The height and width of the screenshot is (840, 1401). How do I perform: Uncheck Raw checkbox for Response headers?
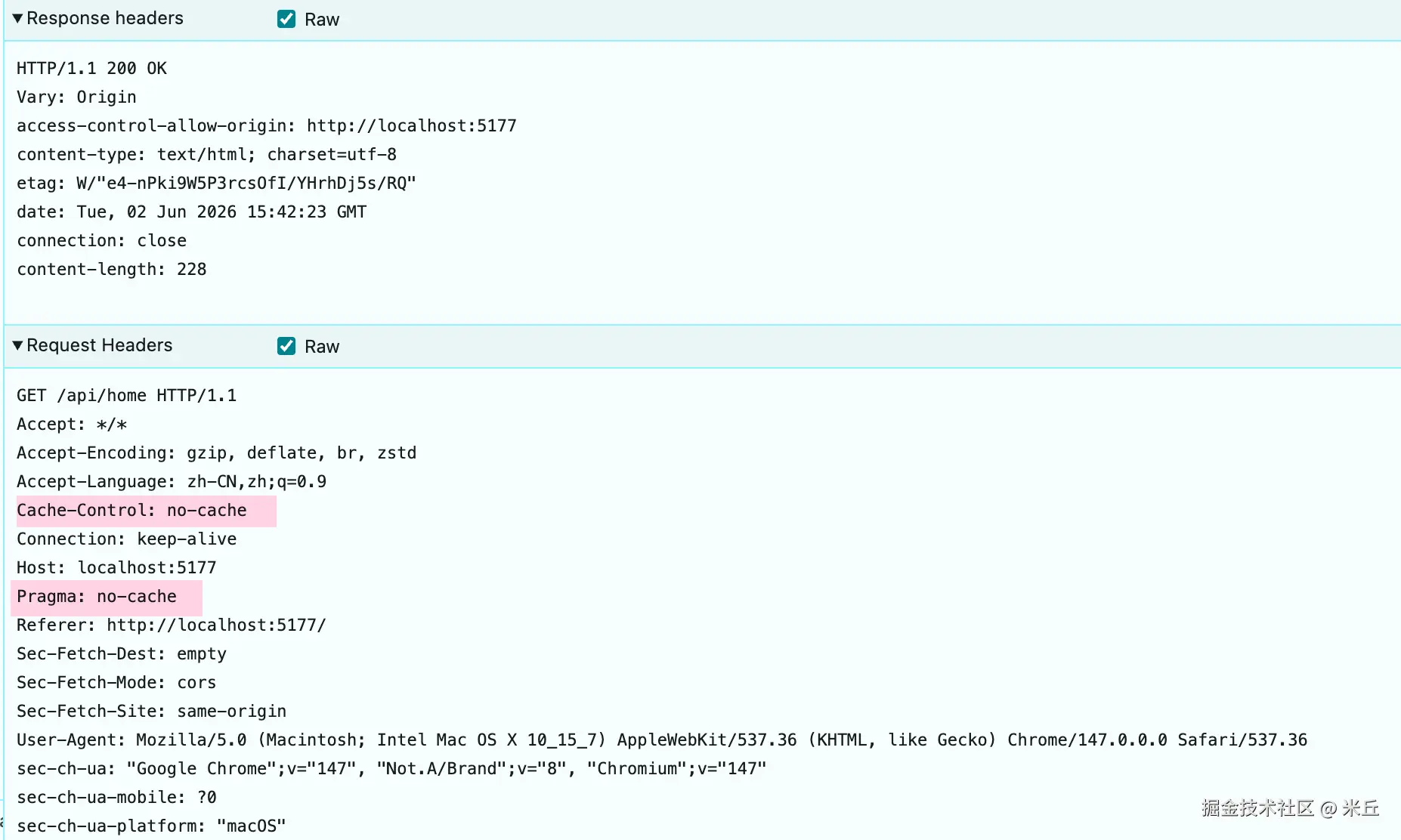point(286,19)
